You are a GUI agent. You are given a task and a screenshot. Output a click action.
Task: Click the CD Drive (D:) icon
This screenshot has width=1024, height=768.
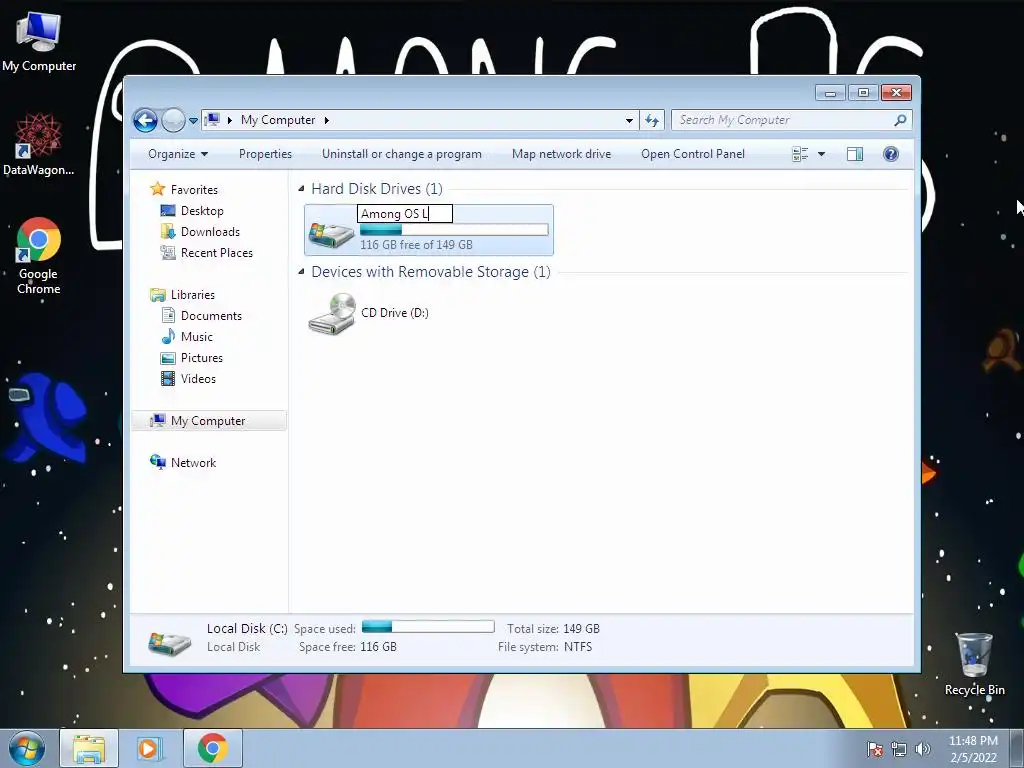point(332,313)
